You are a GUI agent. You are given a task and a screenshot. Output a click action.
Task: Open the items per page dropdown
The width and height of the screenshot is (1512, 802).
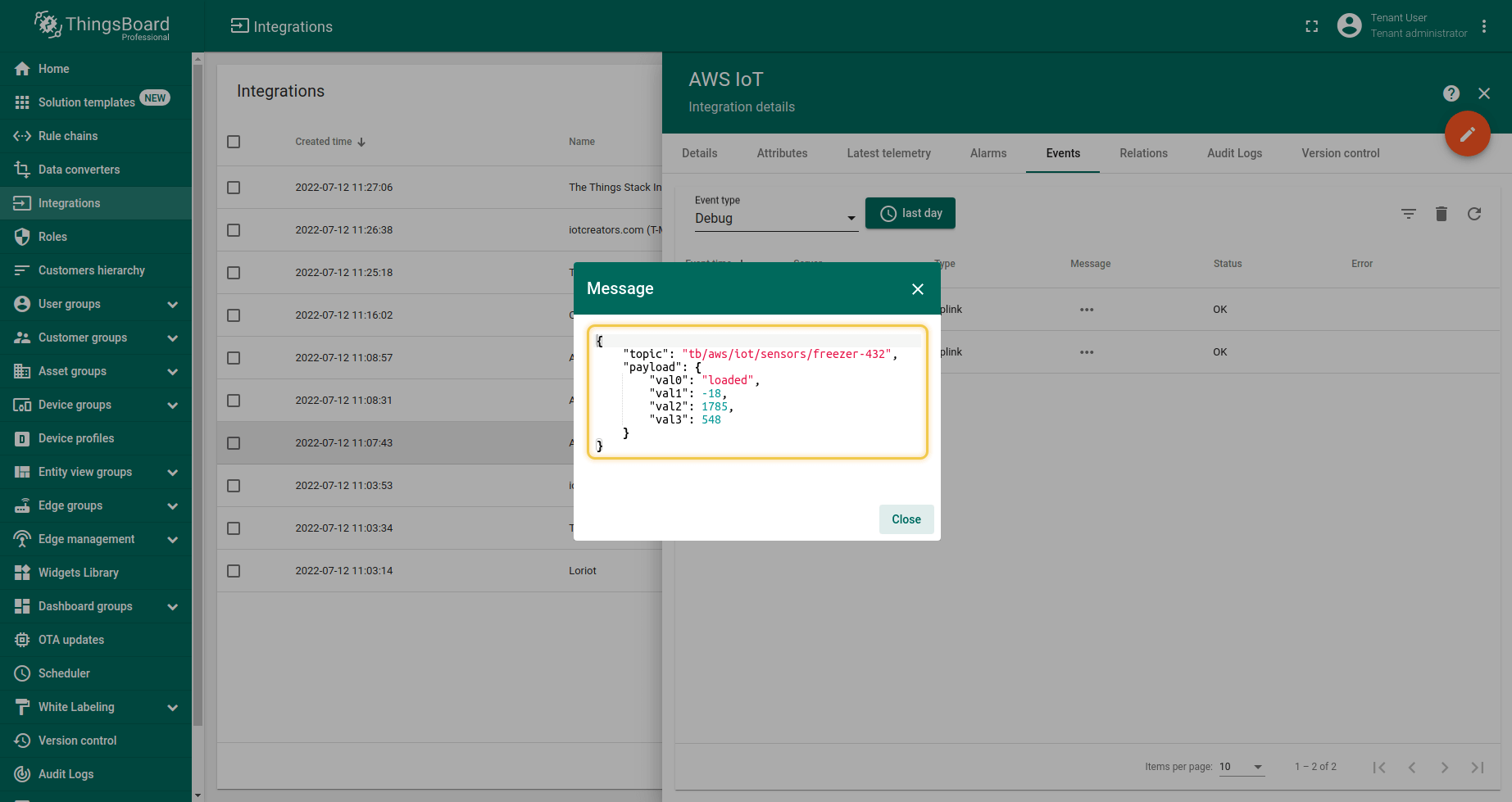1241,767
